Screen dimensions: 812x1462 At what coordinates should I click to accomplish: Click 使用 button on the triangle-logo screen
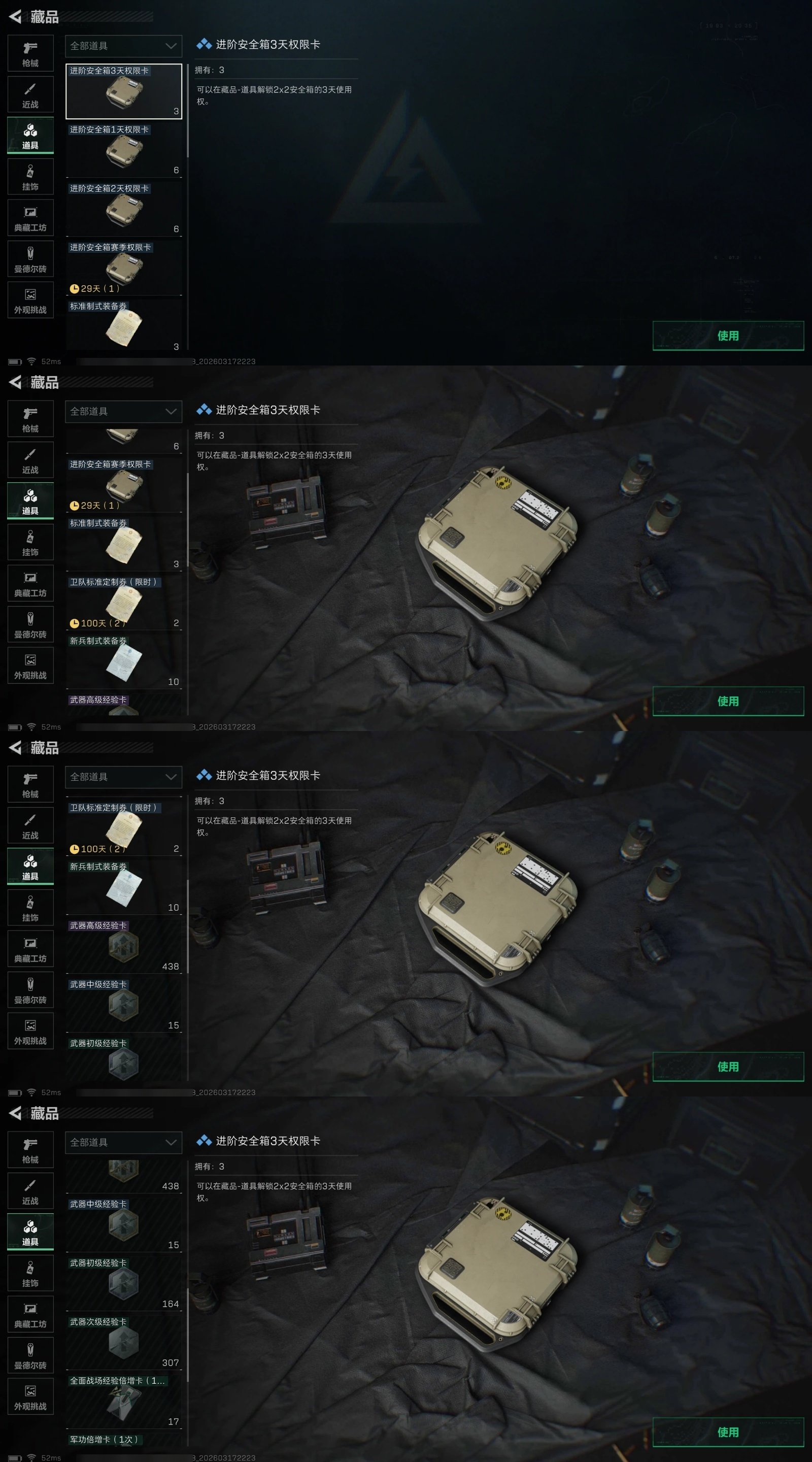(728, 336)
